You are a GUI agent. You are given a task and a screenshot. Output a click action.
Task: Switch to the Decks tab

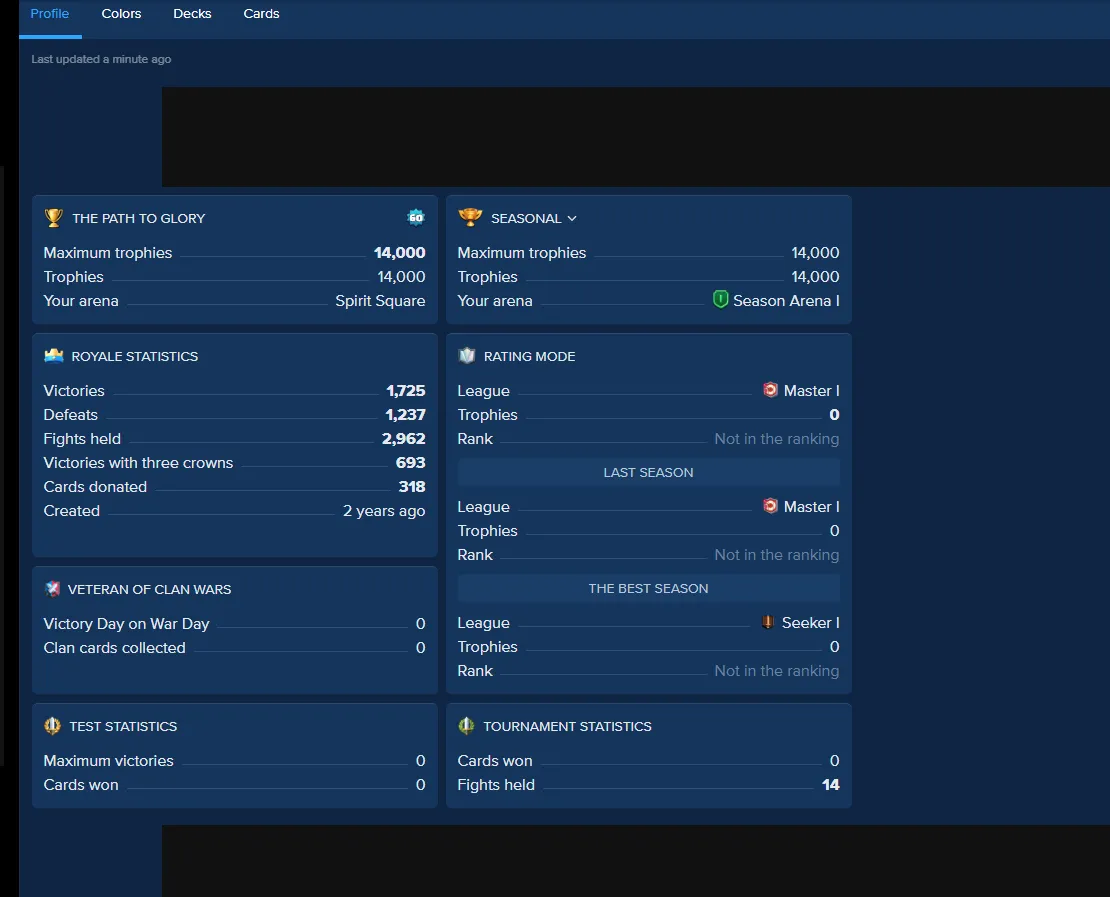[193, 13]
